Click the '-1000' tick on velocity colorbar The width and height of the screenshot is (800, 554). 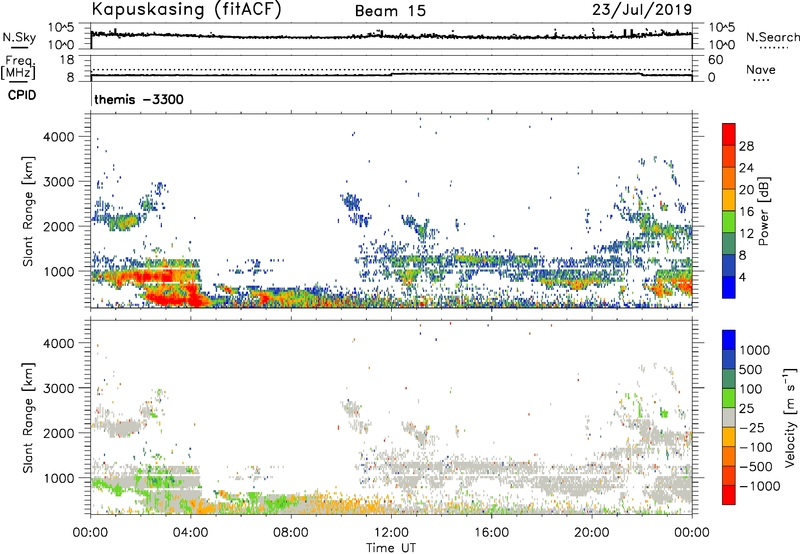tap(759, 486)
